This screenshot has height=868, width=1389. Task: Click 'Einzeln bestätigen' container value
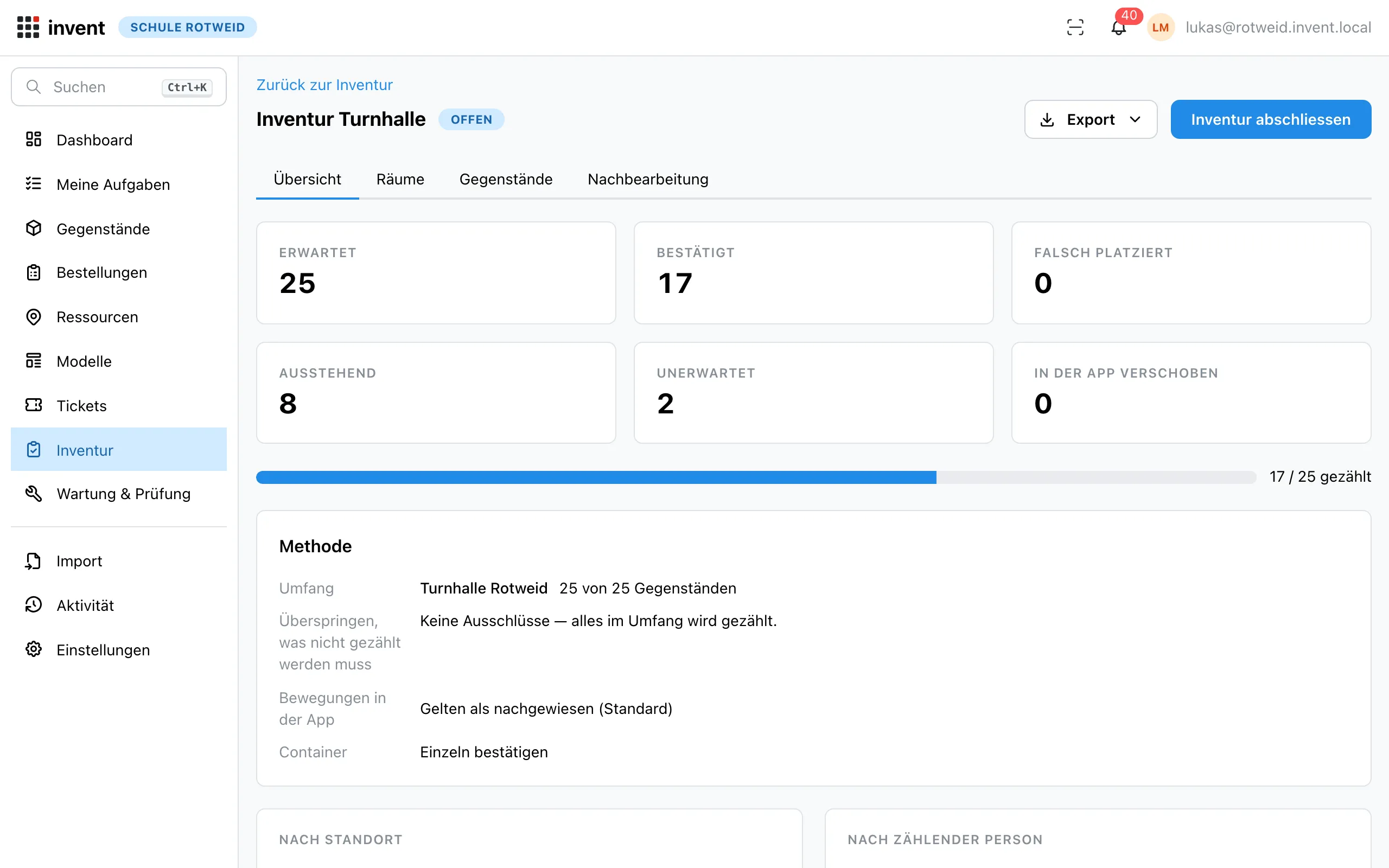click(x=484, y=752)
